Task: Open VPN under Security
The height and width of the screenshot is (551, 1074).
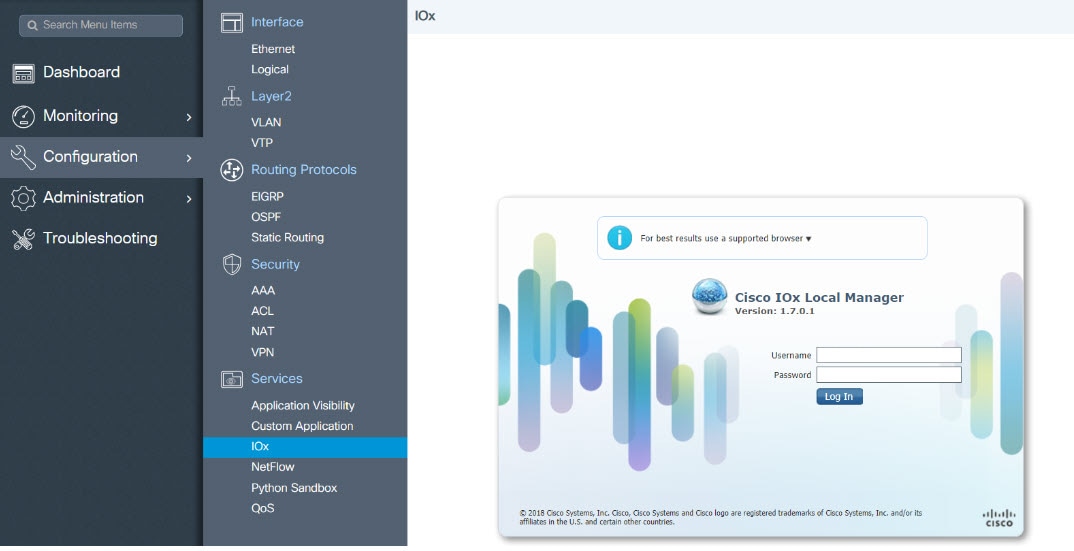Action: [262, 352]
